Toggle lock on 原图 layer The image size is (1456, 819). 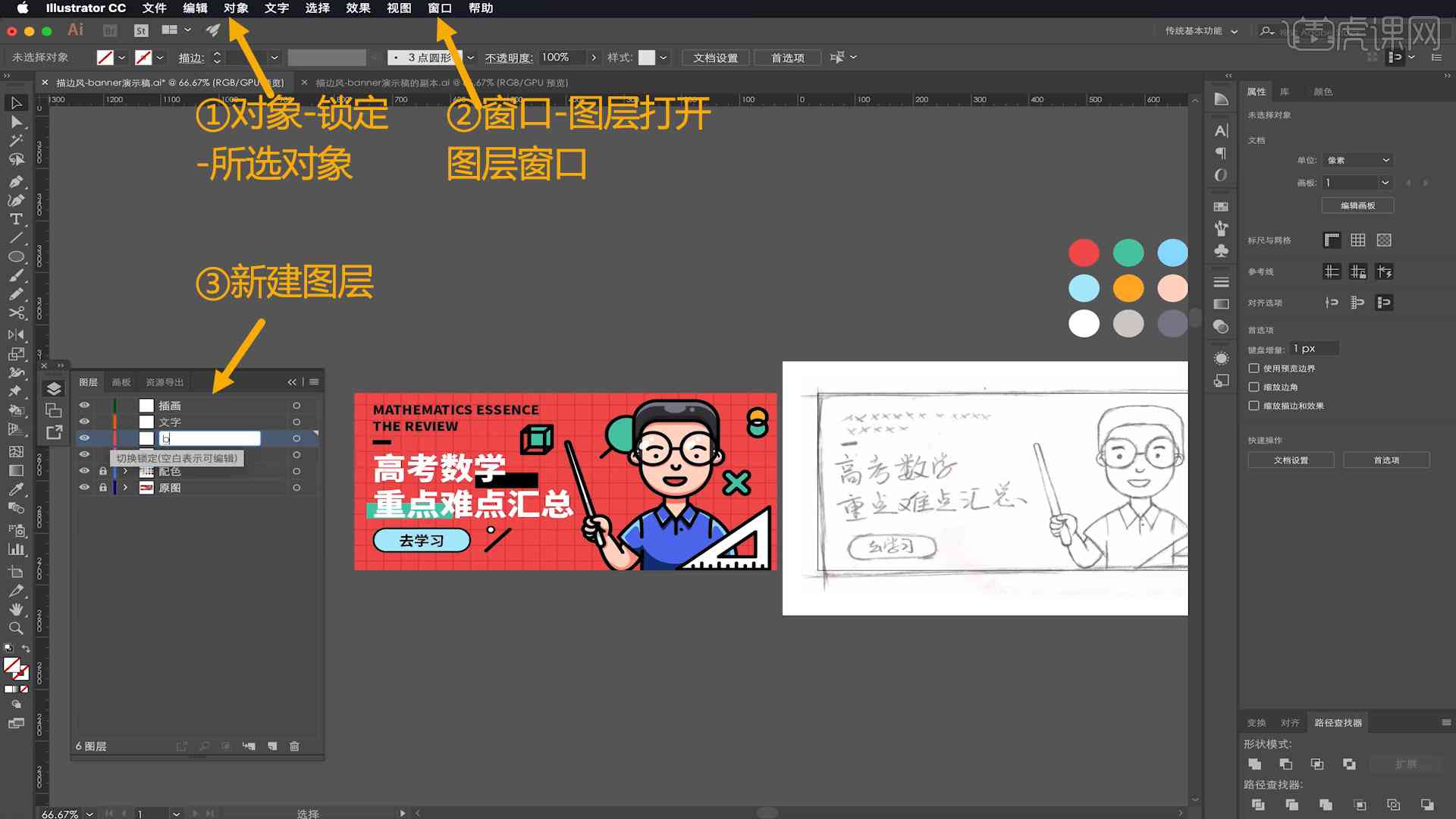tap(103, 487)
